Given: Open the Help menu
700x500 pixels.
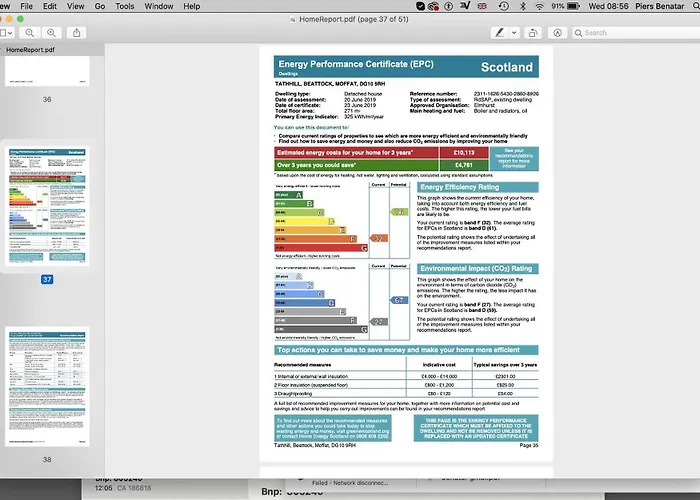Looking at the screenshot, I should click(x=192, y=6).
